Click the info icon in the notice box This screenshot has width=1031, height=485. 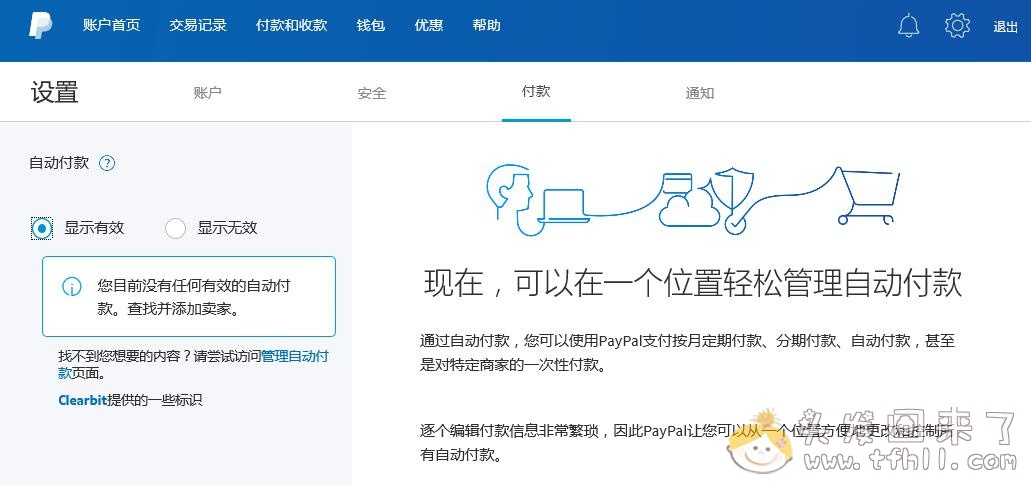pos(72,287)
